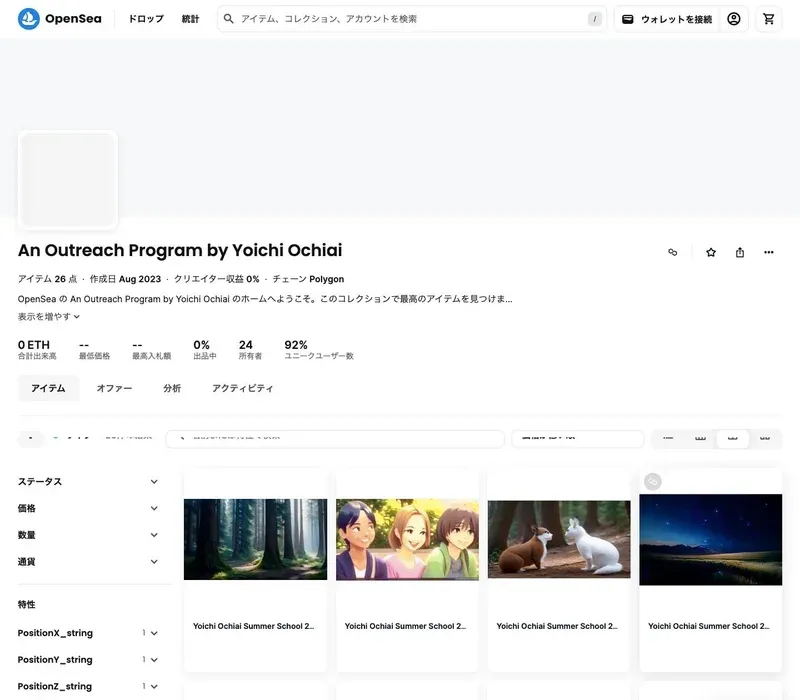Open the squirrel and rabbit NFT thumbnail
The height and width of the screenshot is (700, 800).
tap(559, 539)
